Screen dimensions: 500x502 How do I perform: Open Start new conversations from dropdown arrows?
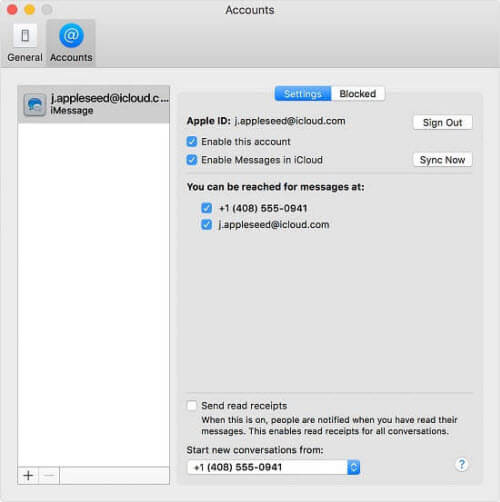tap(354, 467)
